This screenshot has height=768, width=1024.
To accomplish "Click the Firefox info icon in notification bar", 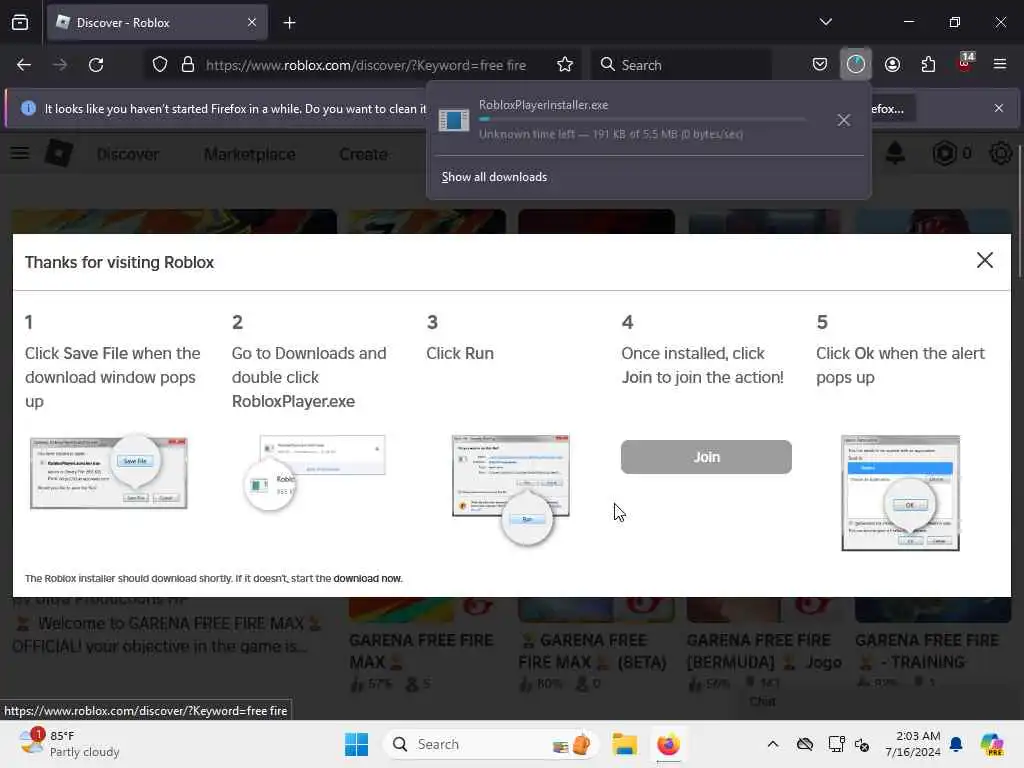I will [28, 108].
